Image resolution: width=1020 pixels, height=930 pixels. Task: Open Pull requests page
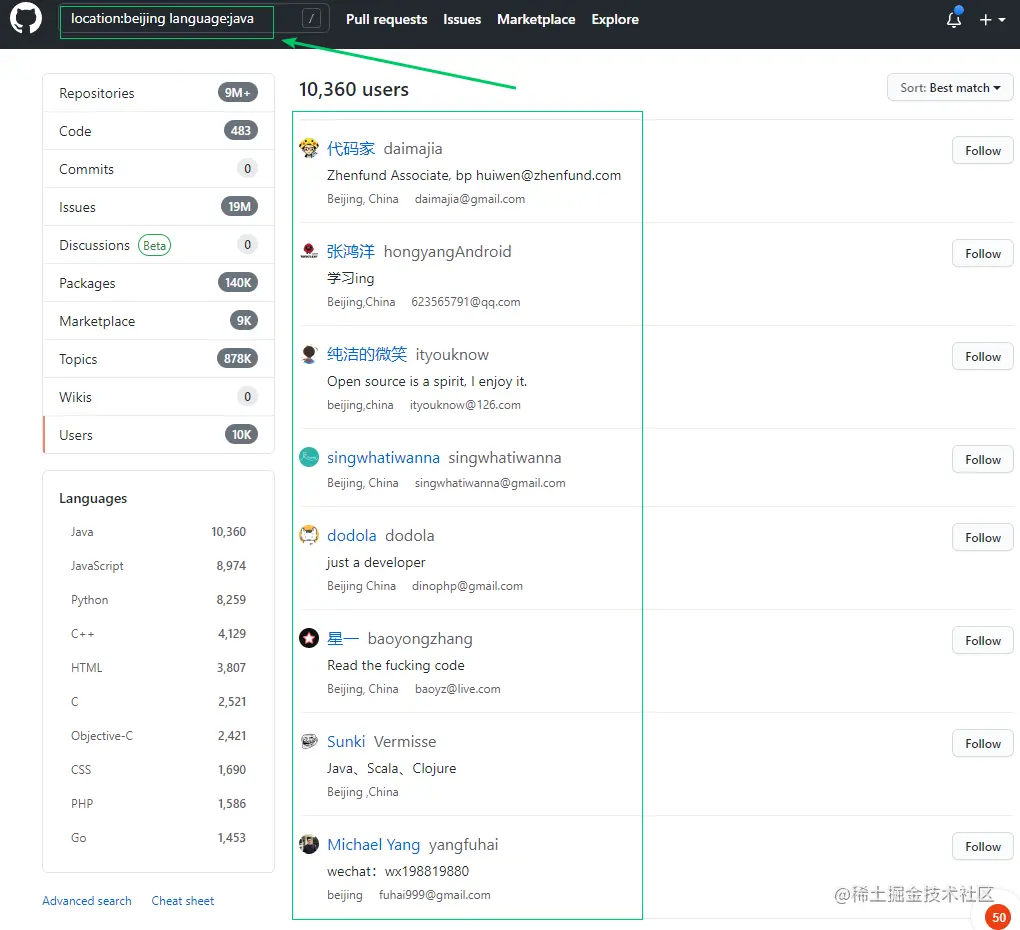click(386, 20)
